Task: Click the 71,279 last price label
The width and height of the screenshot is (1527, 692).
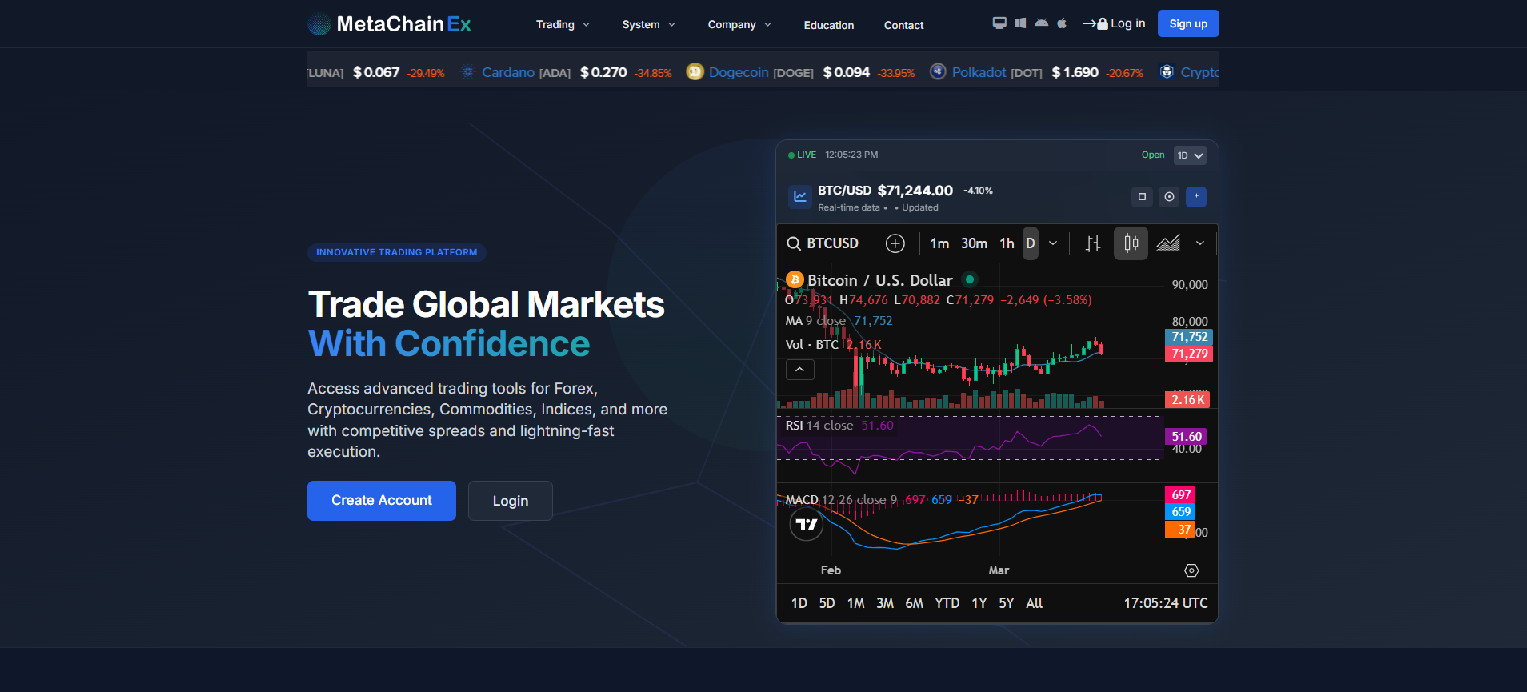Action: [1189, 354]
